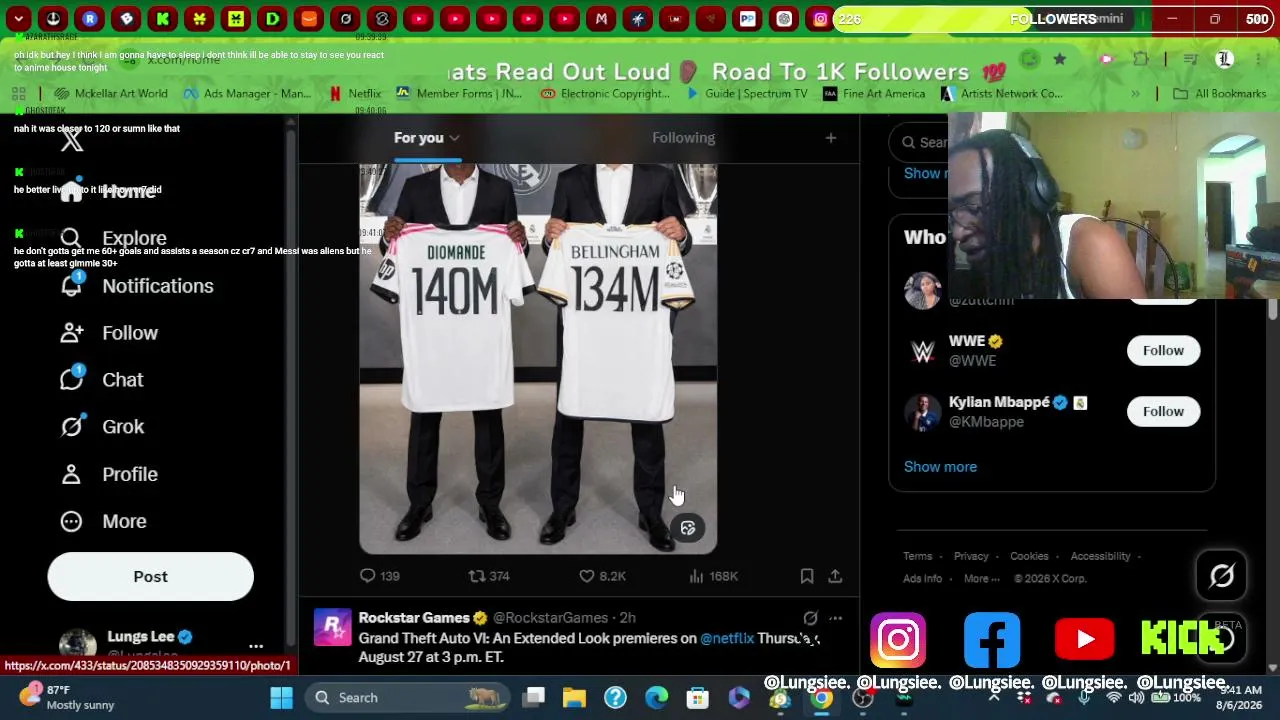Open the Kylian Mbappé profile avatar
The width and height of the screenshot is (1280, 720).
[x=922, y=412]
